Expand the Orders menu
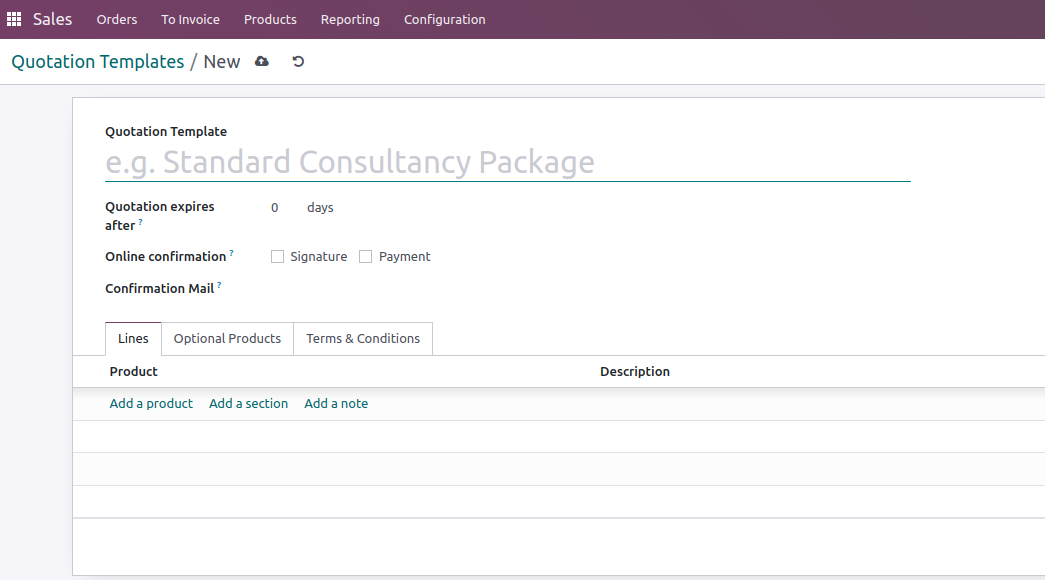The width and height of the screenshot is (1045, 580). pos(117,19)
